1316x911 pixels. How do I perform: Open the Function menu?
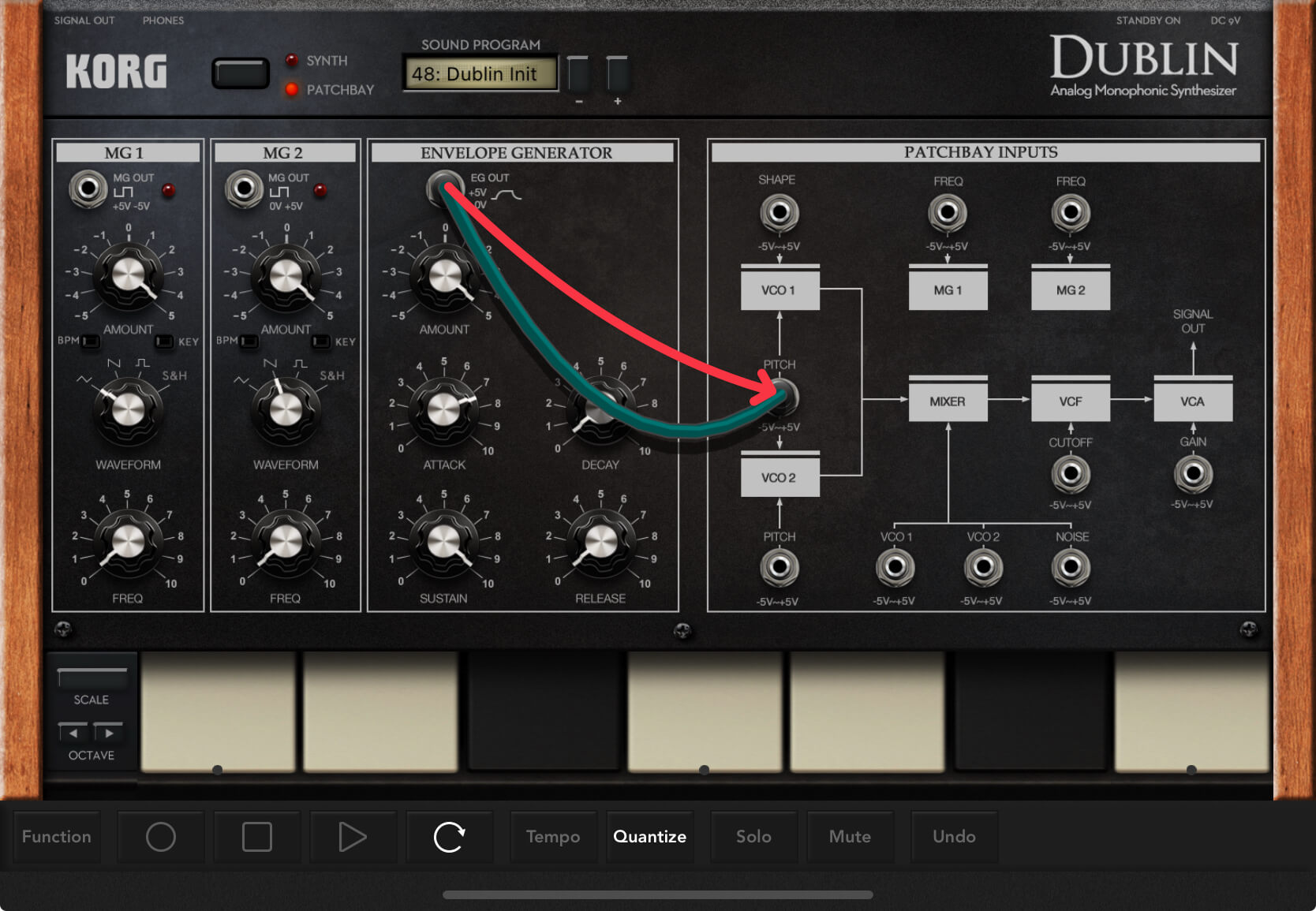(57, 837)
